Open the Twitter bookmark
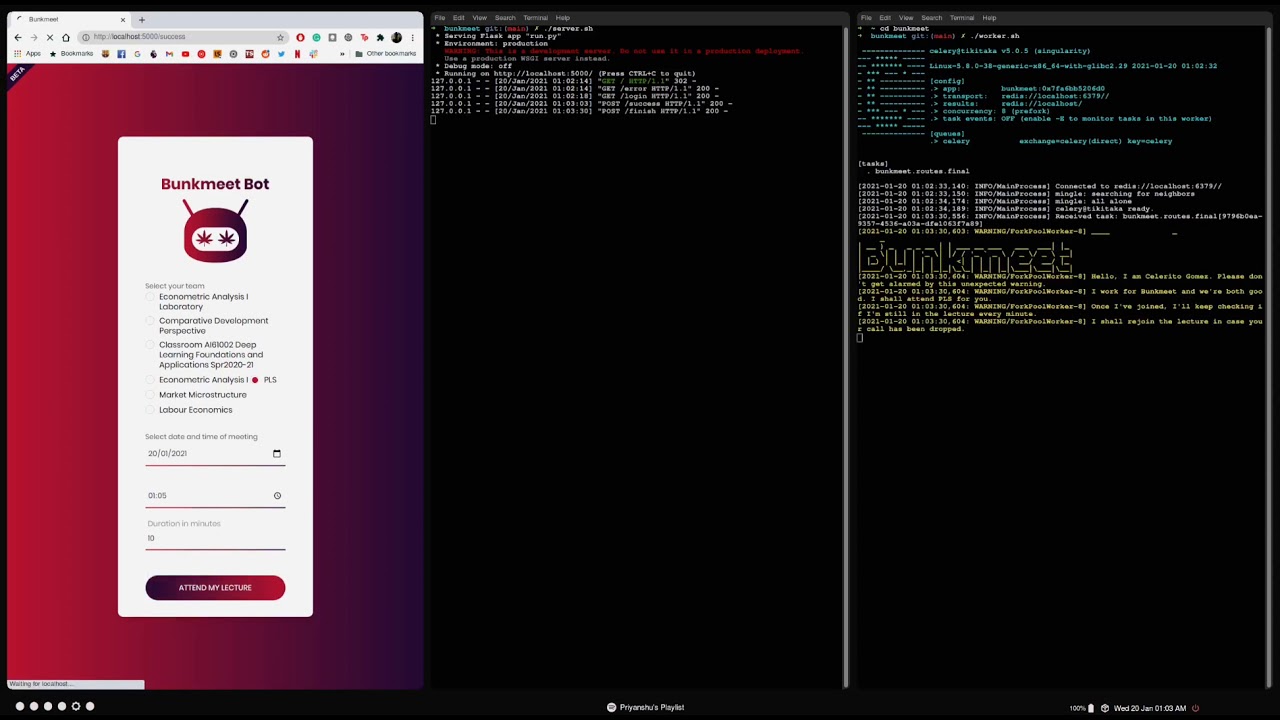The height and width of the screenshot is (720, 1280). 281,53
